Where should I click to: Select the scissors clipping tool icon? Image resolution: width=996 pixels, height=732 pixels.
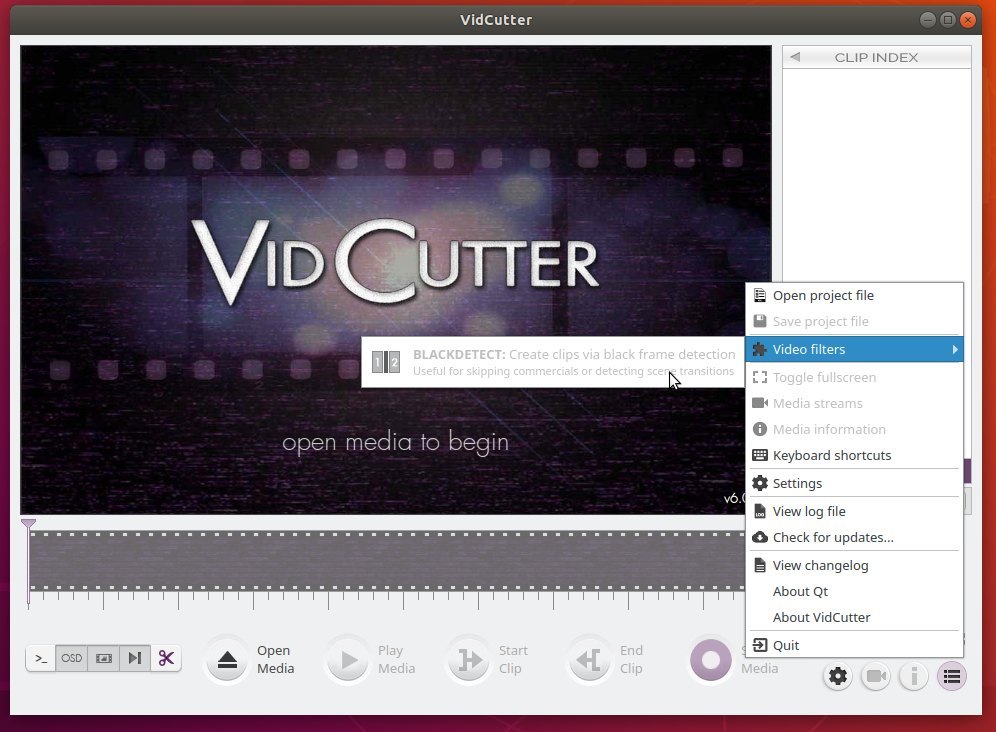click(166, 658)
